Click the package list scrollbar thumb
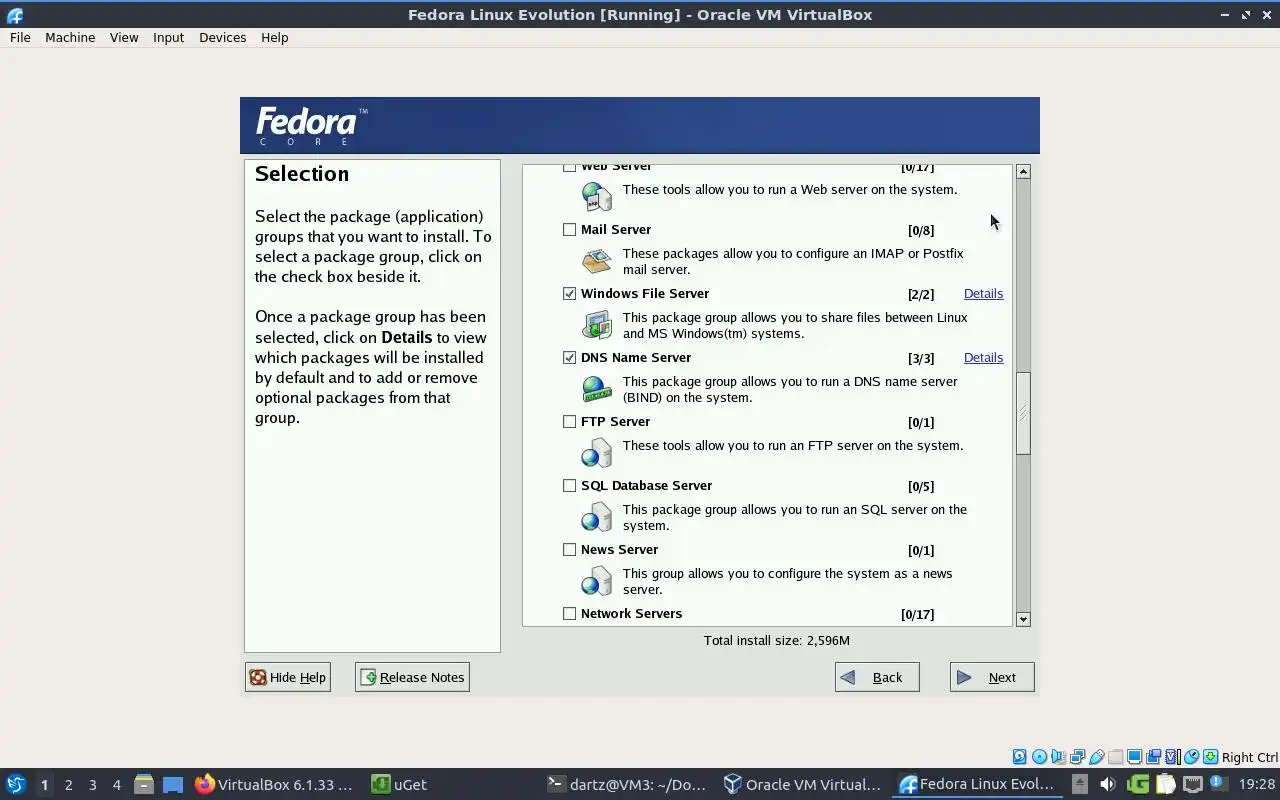The width and height of the screenshot is (1280, 800). (x=1023, y=413)
